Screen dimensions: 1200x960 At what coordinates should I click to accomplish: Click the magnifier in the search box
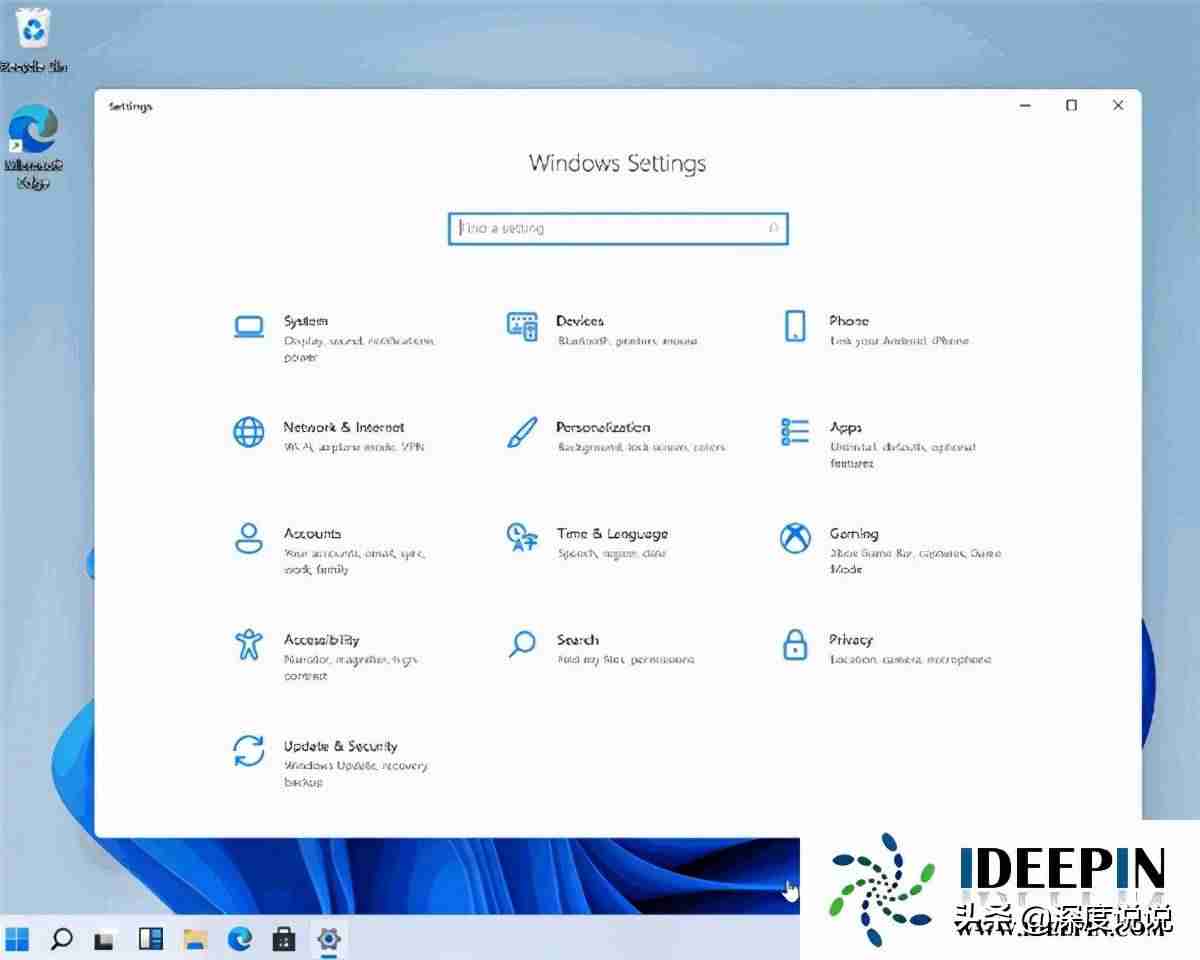tap(773, 228)
